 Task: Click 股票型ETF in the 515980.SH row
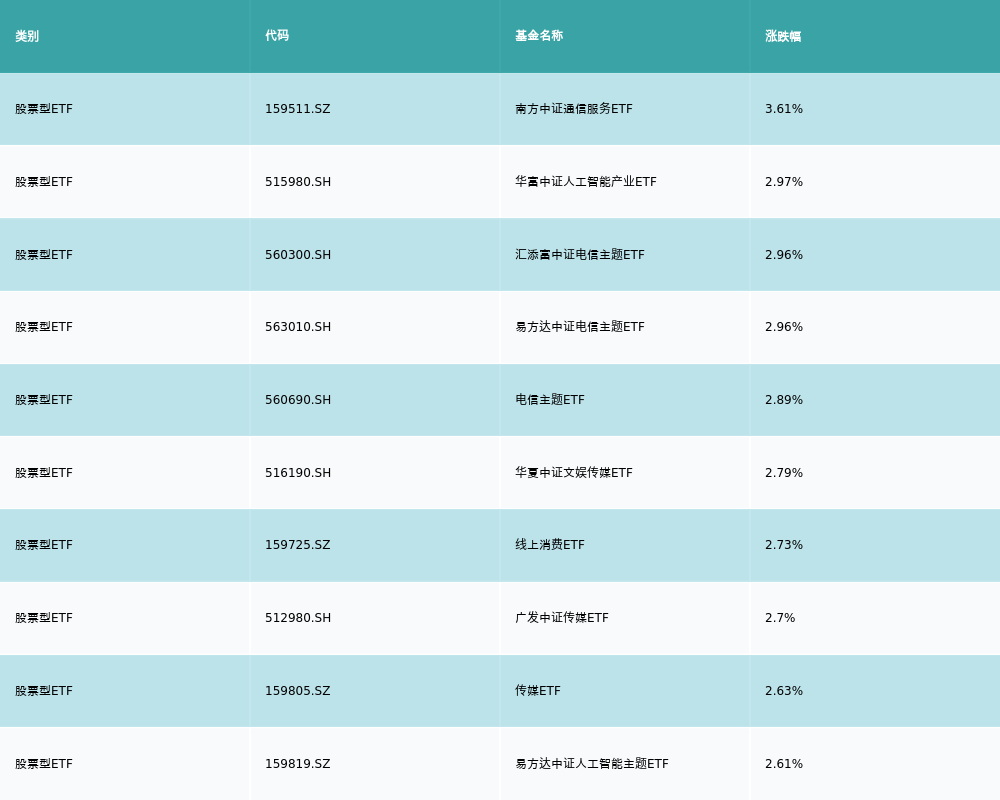(44, 182)
